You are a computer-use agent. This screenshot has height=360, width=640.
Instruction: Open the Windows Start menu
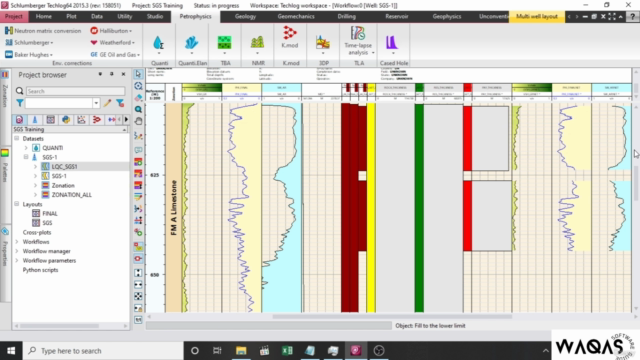point(11,351)
